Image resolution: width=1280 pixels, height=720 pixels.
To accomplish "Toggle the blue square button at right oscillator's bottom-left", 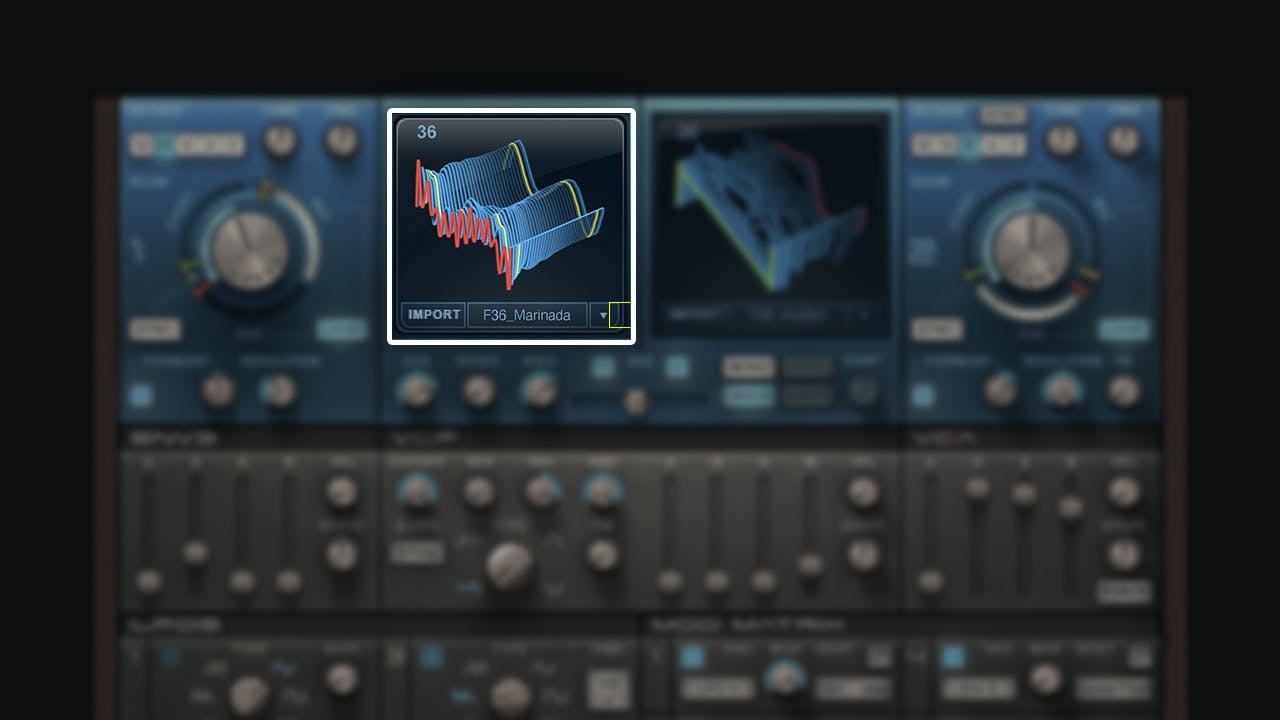I will click(923, 395).
